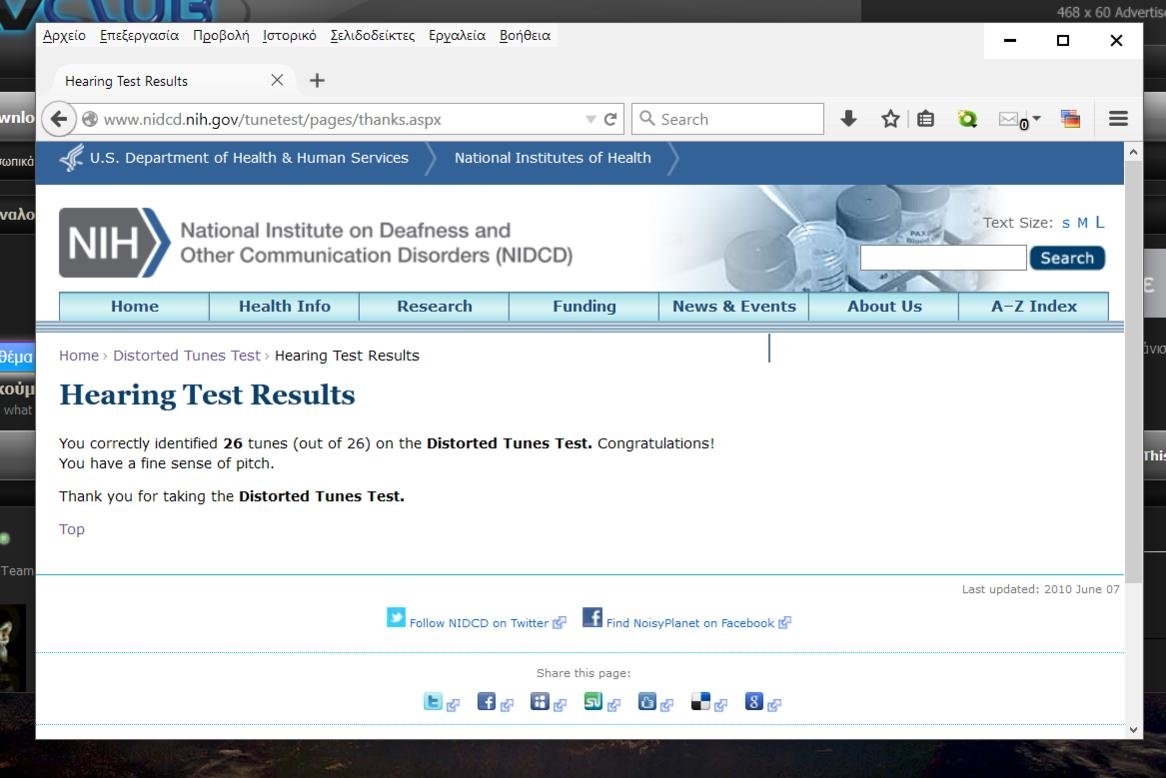Image resolution: width=1166 pixels, height=778 pixels.
Task: Share page via StumbleUpon icon
Action: (x=593, y=702)
